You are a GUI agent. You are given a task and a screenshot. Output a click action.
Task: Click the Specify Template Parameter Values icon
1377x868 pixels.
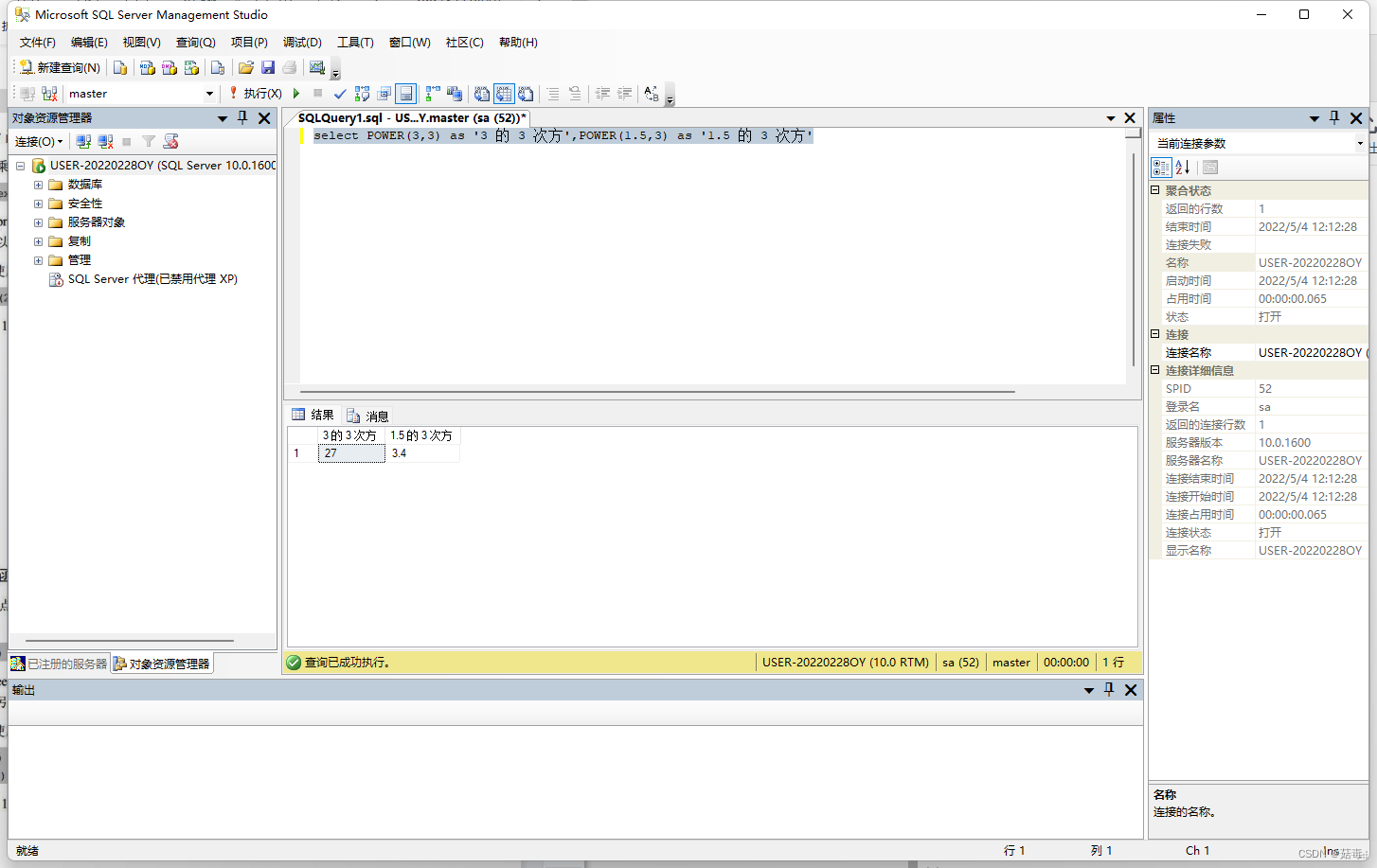pos(652,94)
